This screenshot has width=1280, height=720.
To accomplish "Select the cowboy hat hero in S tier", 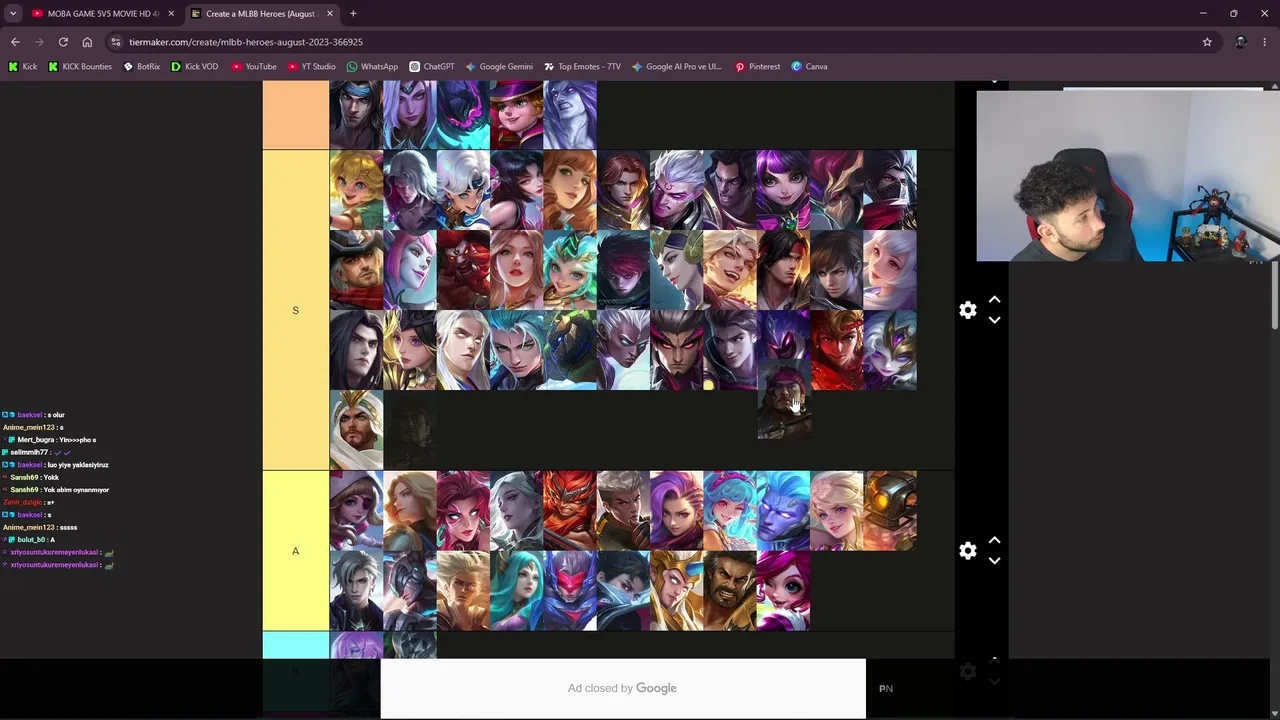I will pyautogui.click(x=356, y=270).
